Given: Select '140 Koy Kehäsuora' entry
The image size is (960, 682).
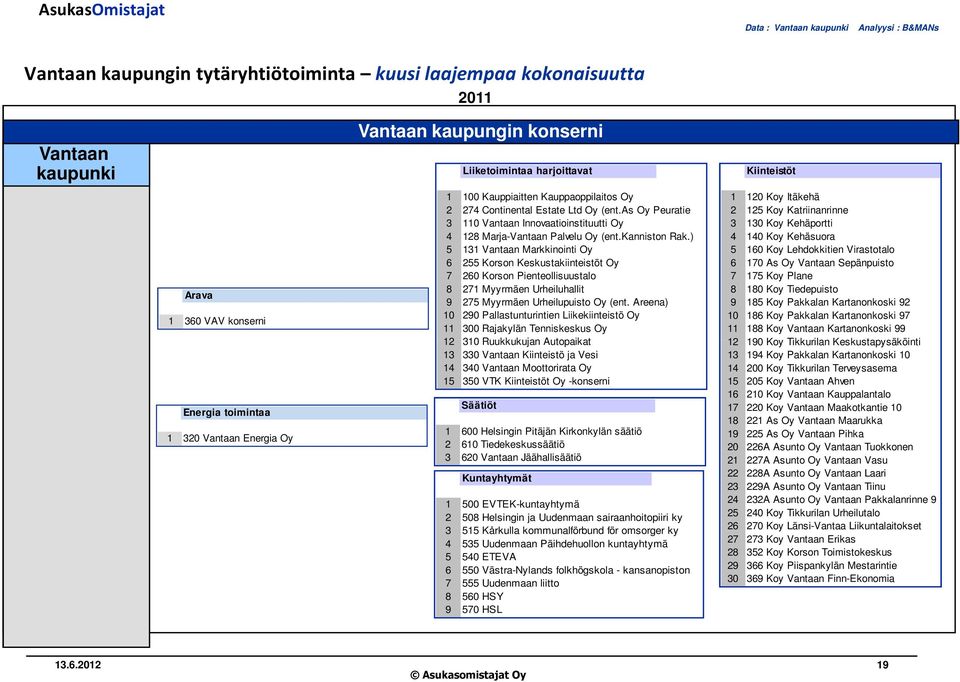Looking at the screenshot, I should (x=790, y=236).
